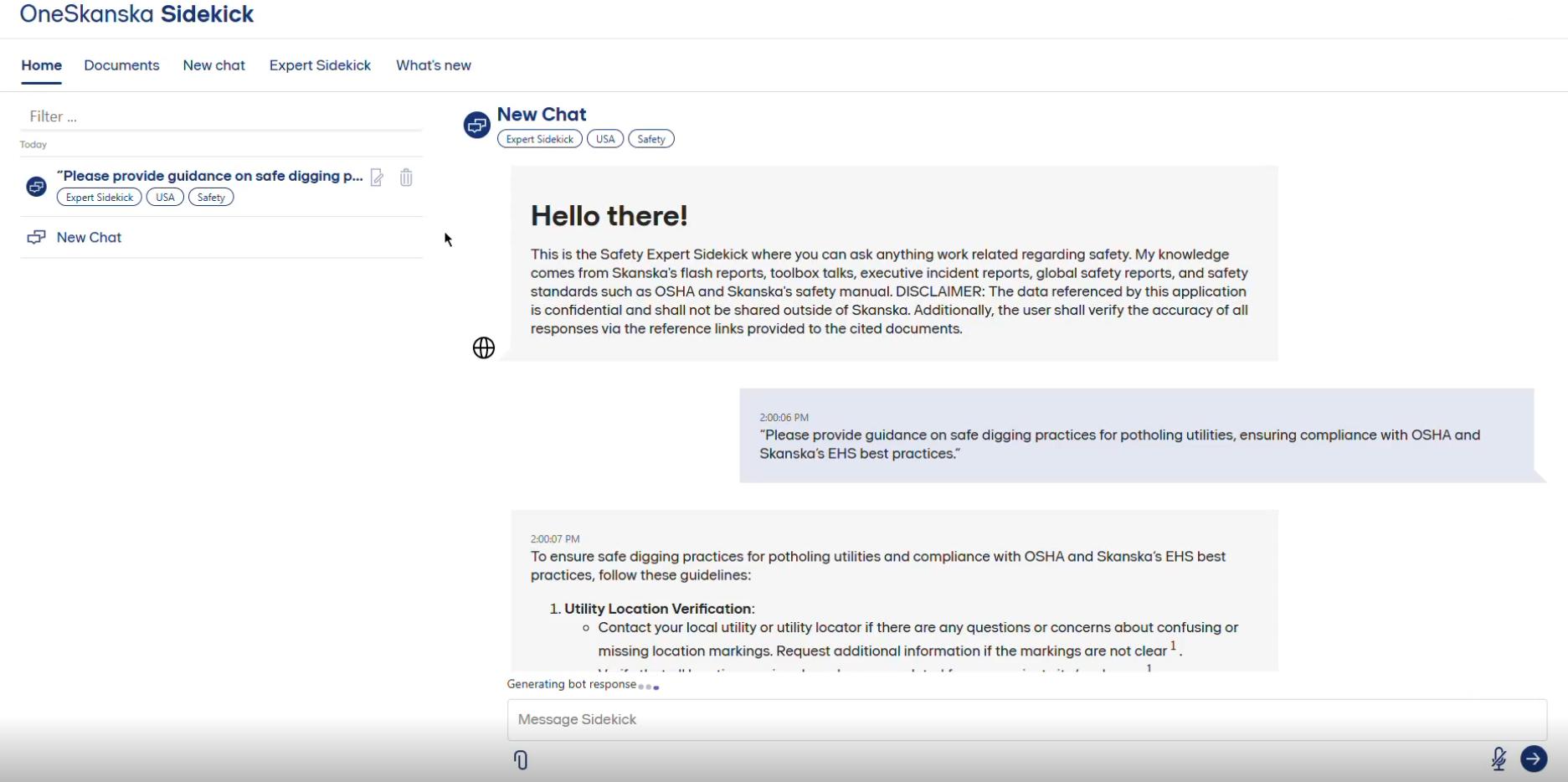The height and width of the screenshot is (782, 1568).
Task: Click the OneSkanska Sidekick logo title
Action: click(136, 14)
